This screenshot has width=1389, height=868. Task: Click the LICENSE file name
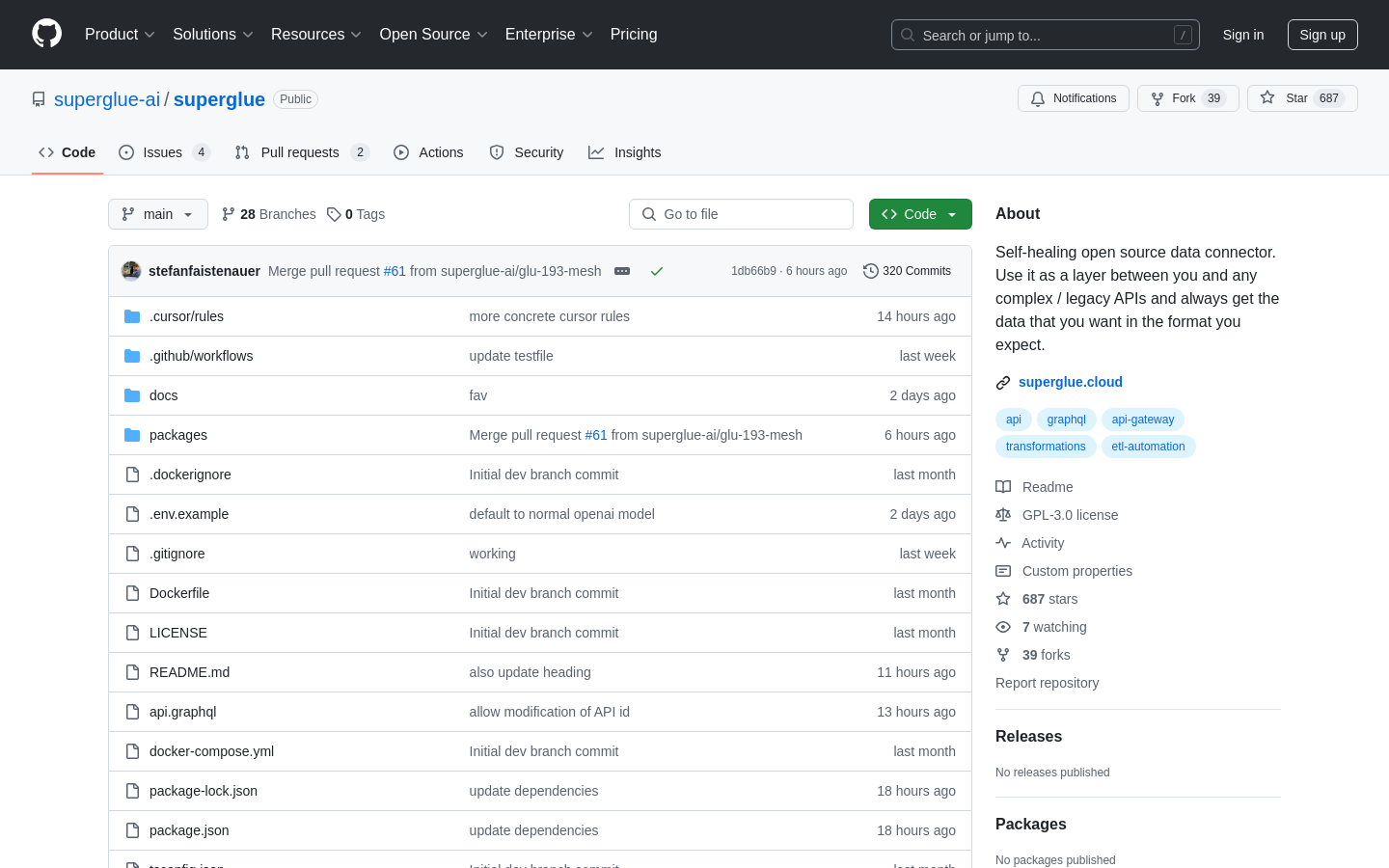pyautogui.click(x=178, y=633)
